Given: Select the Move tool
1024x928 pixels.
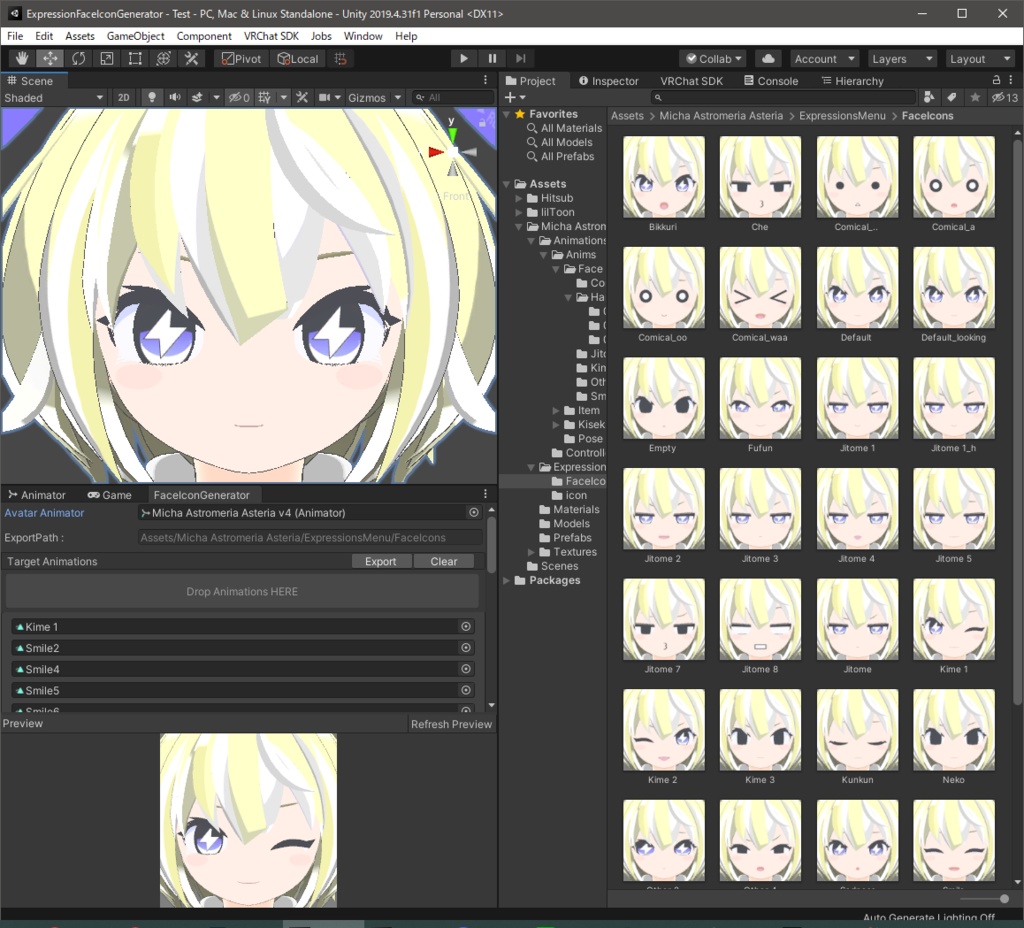Looking at the screenshot, I should pyautogui.click(x=50, y=59).
